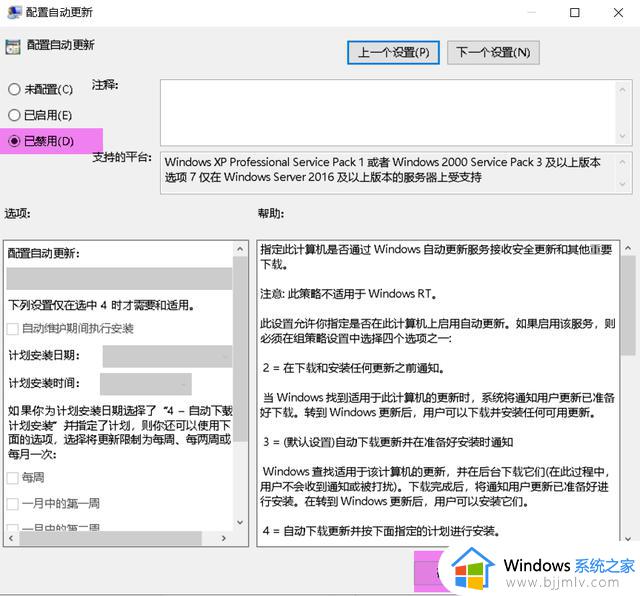Viewport: 640px width, 596px height.
Task: Click the help panel scroll down arrow
Action: [628, 539]
